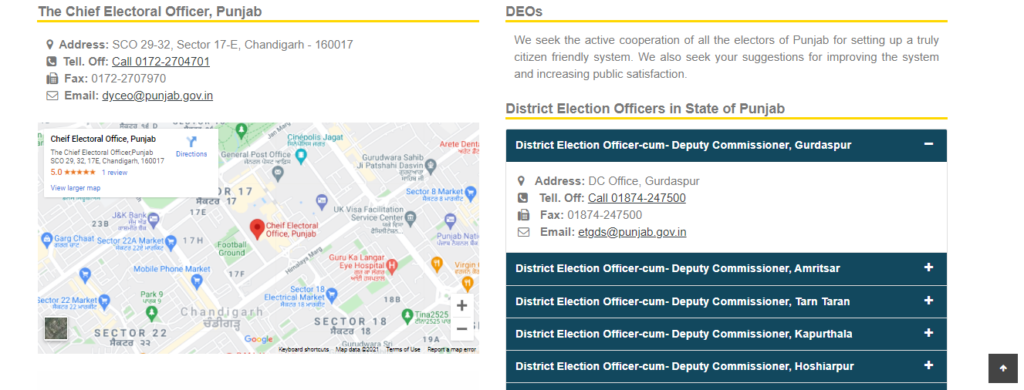Click the Google logo on map
Screen dimensions: 1024x390
[259, 339]
